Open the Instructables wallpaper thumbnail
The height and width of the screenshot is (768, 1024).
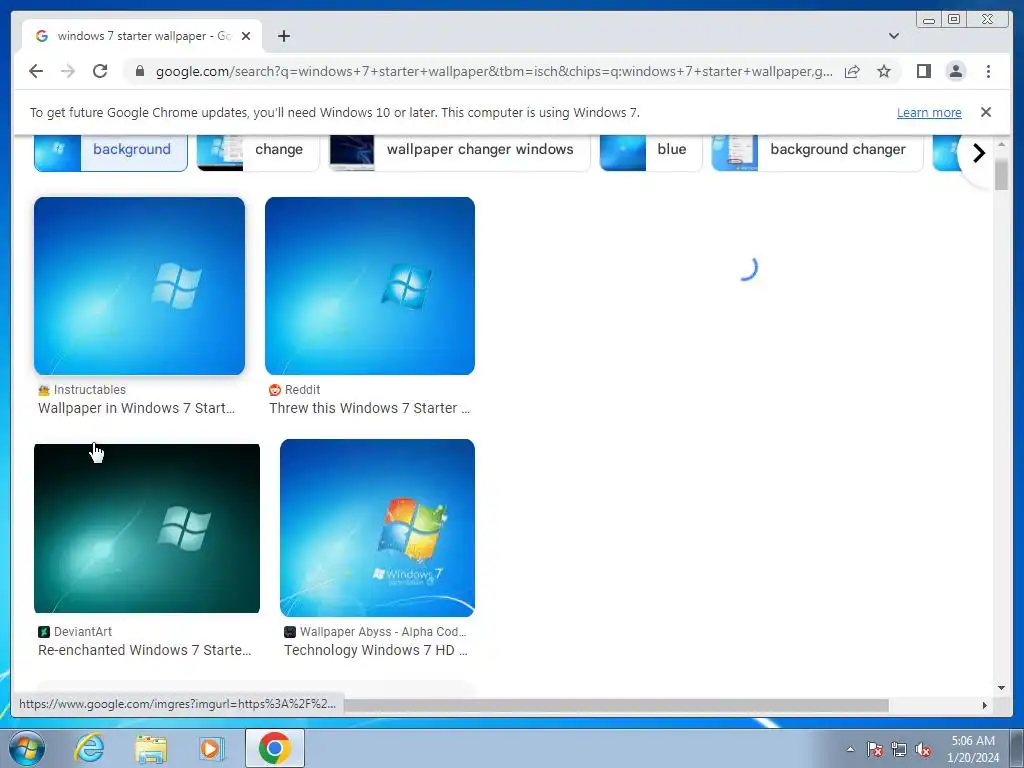(x=139, y=286)
